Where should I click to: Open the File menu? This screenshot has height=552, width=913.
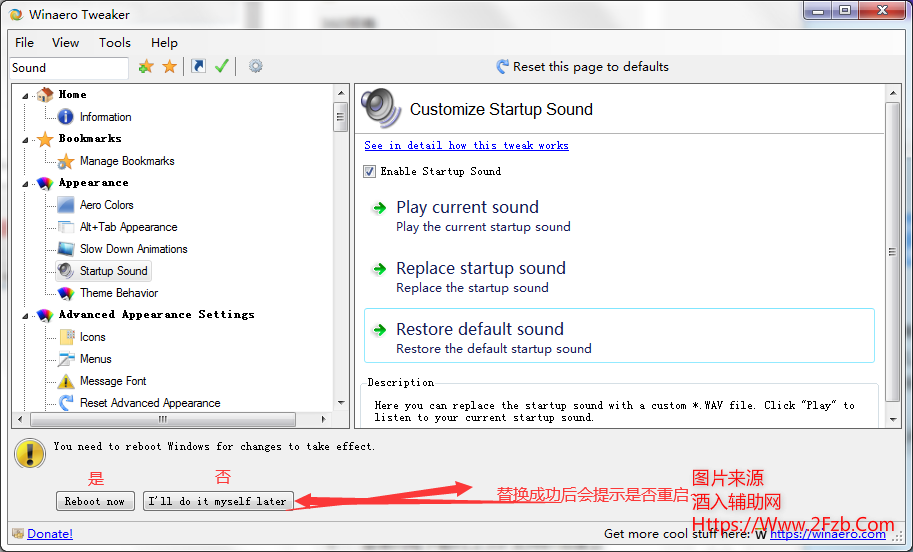pos(24,43)
